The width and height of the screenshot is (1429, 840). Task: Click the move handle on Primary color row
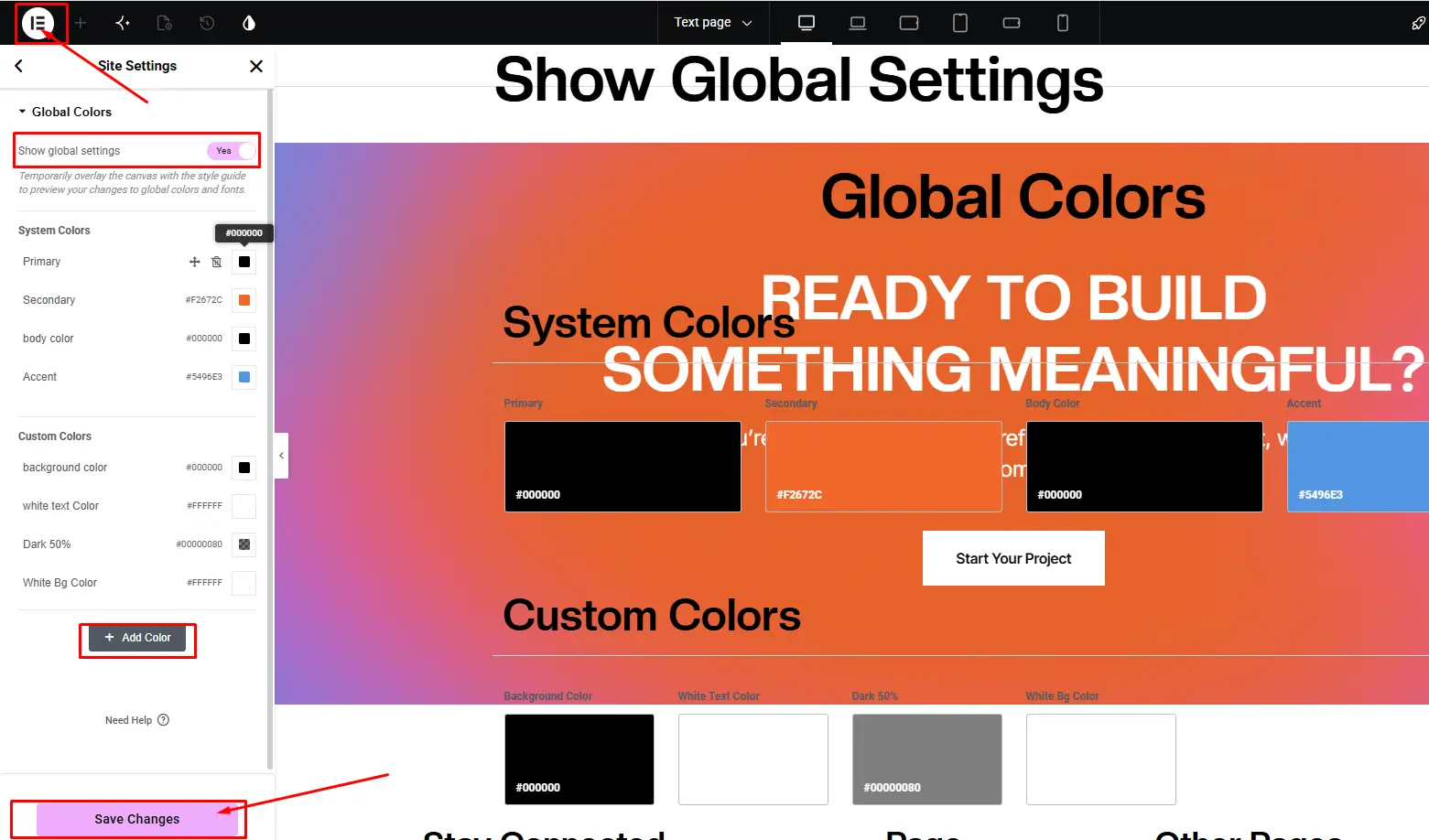(x=194, y=262)
